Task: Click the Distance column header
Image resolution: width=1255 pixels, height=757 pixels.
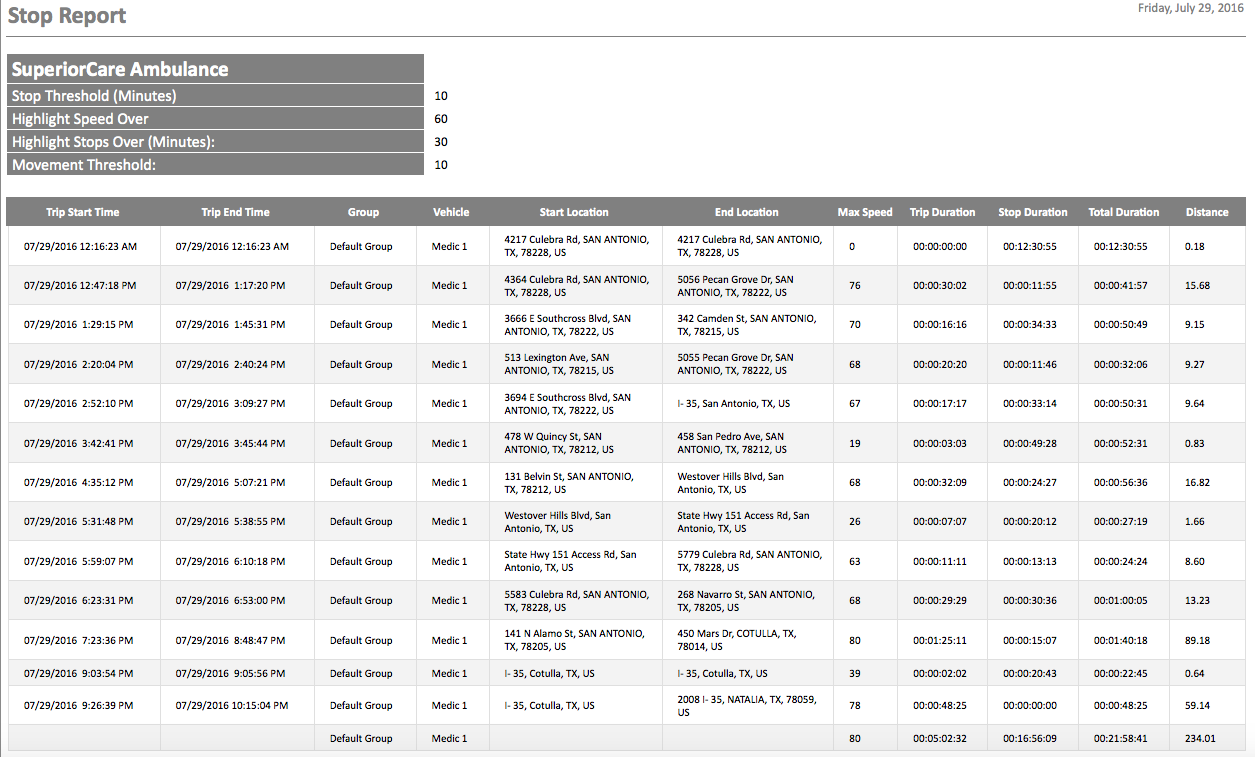Action: point(1207,212)
